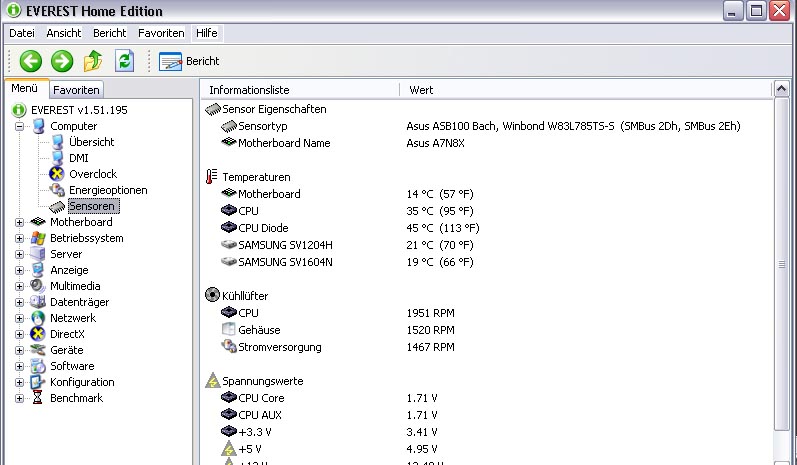Switch to the Menü sidebar tab

click(25, 88)
